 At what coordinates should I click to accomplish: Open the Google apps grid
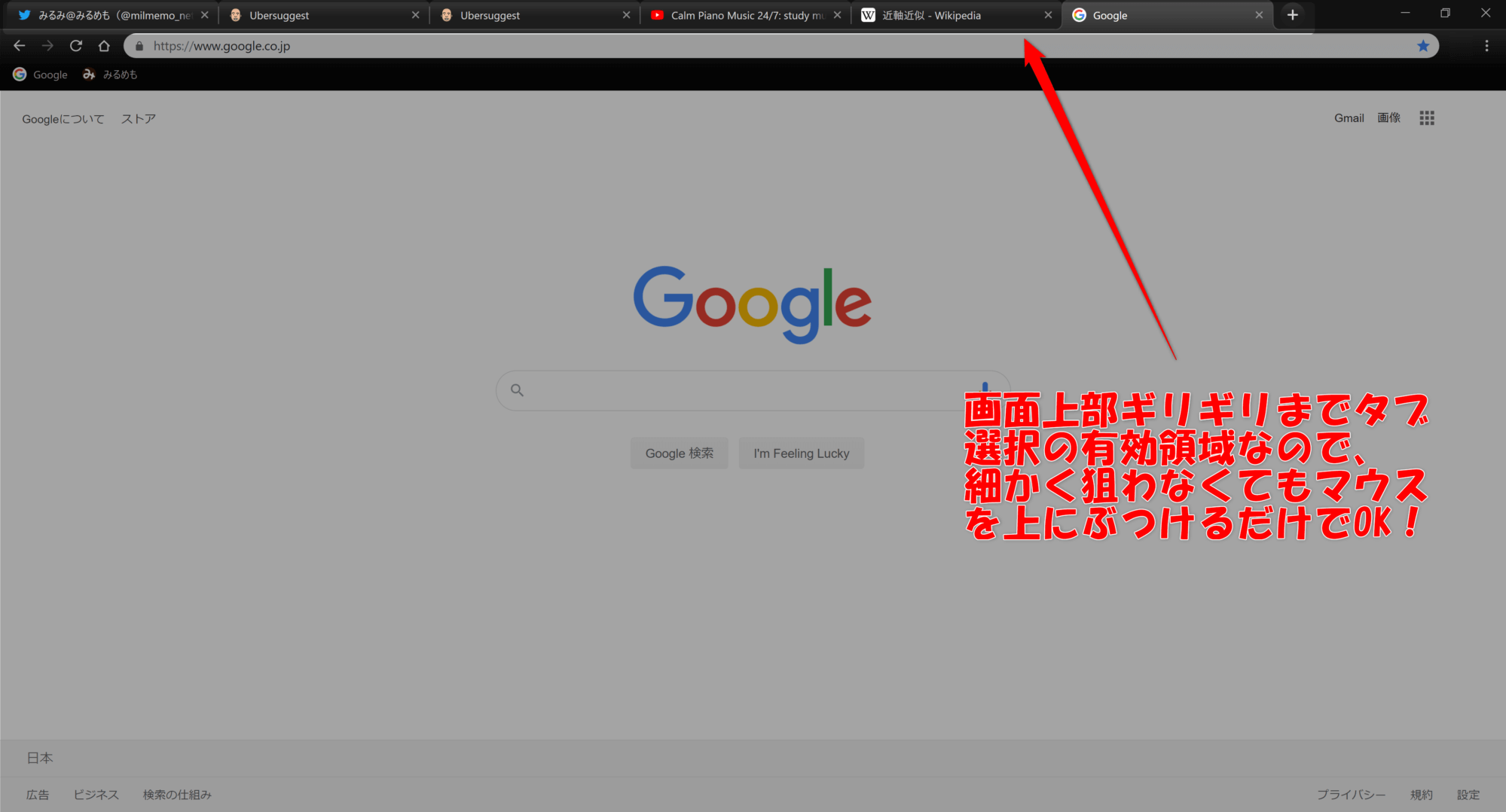1427,118
